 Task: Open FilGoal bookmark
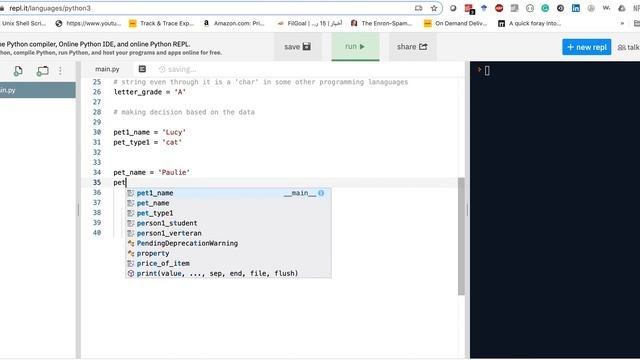click(309, 24)
